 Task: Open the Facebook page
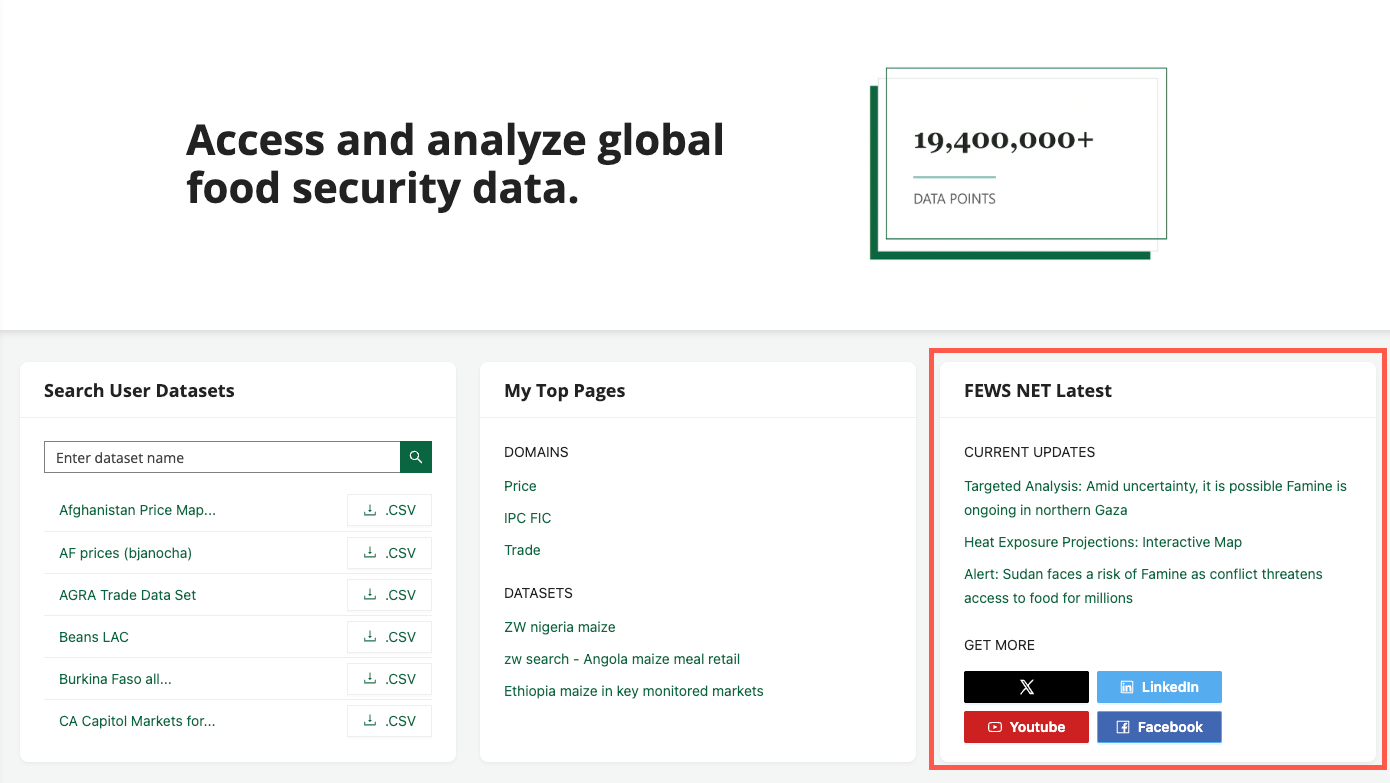tap(1159, 727)
